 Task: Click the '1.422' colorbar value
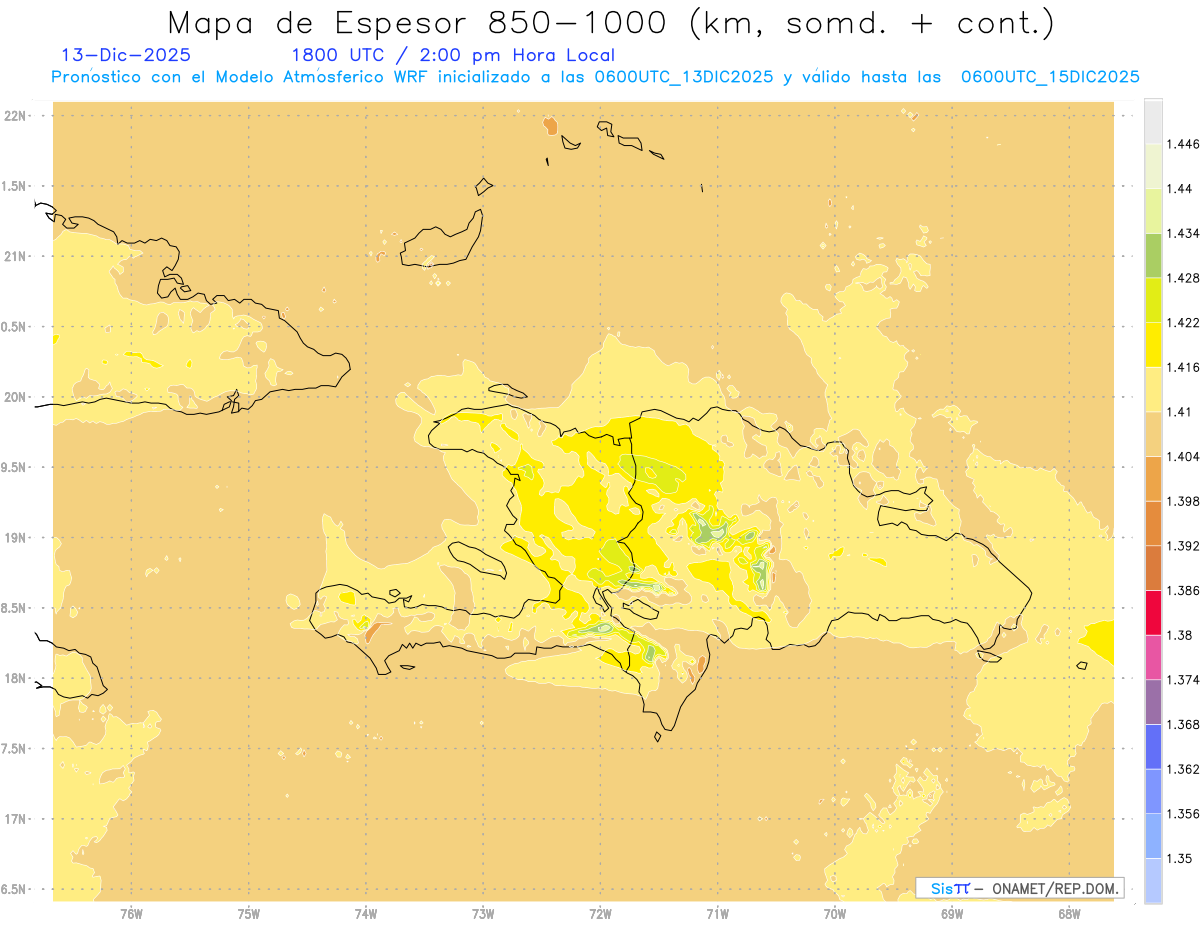1182,322
